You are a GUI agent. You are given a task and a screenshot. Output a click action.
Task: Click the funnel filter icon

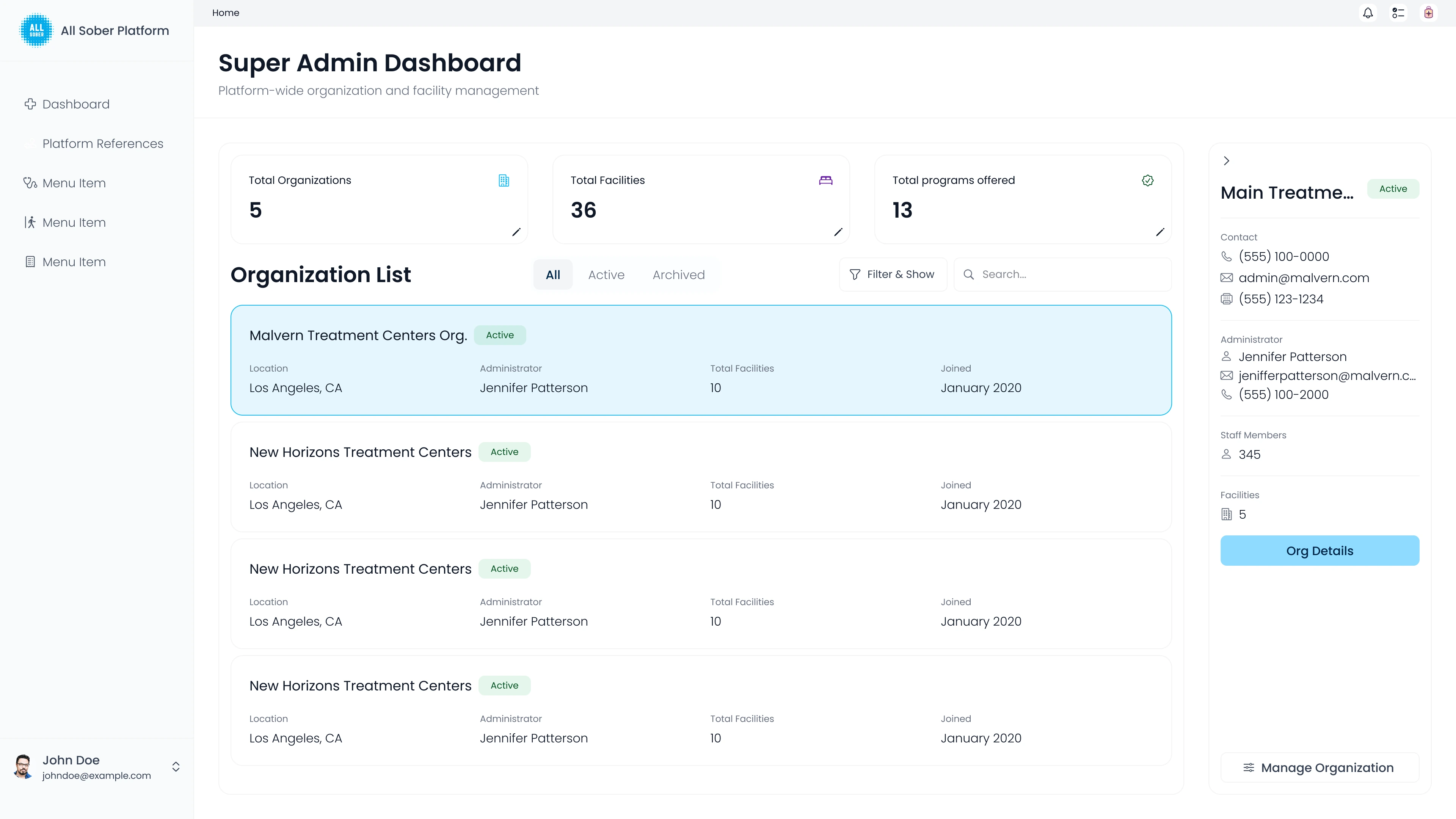tap(855, 274)
